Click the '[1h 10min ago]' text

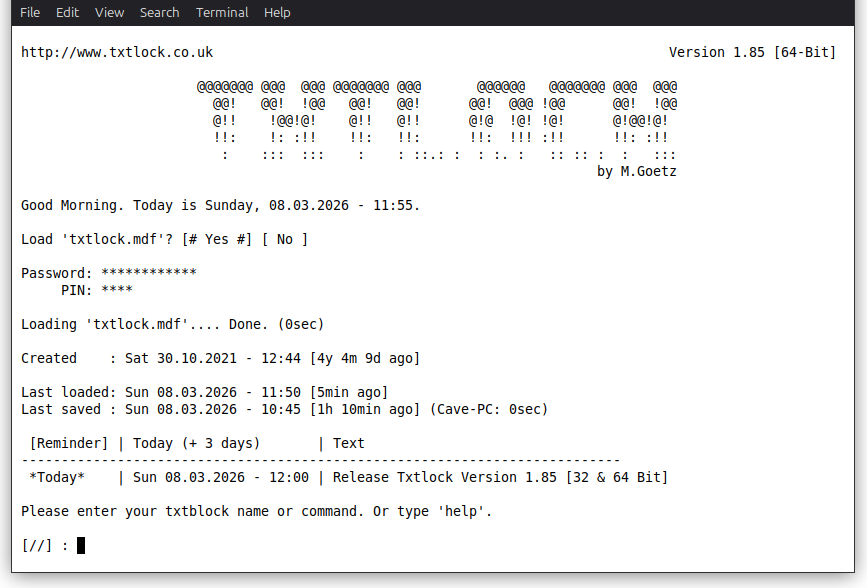click(365, 409)
